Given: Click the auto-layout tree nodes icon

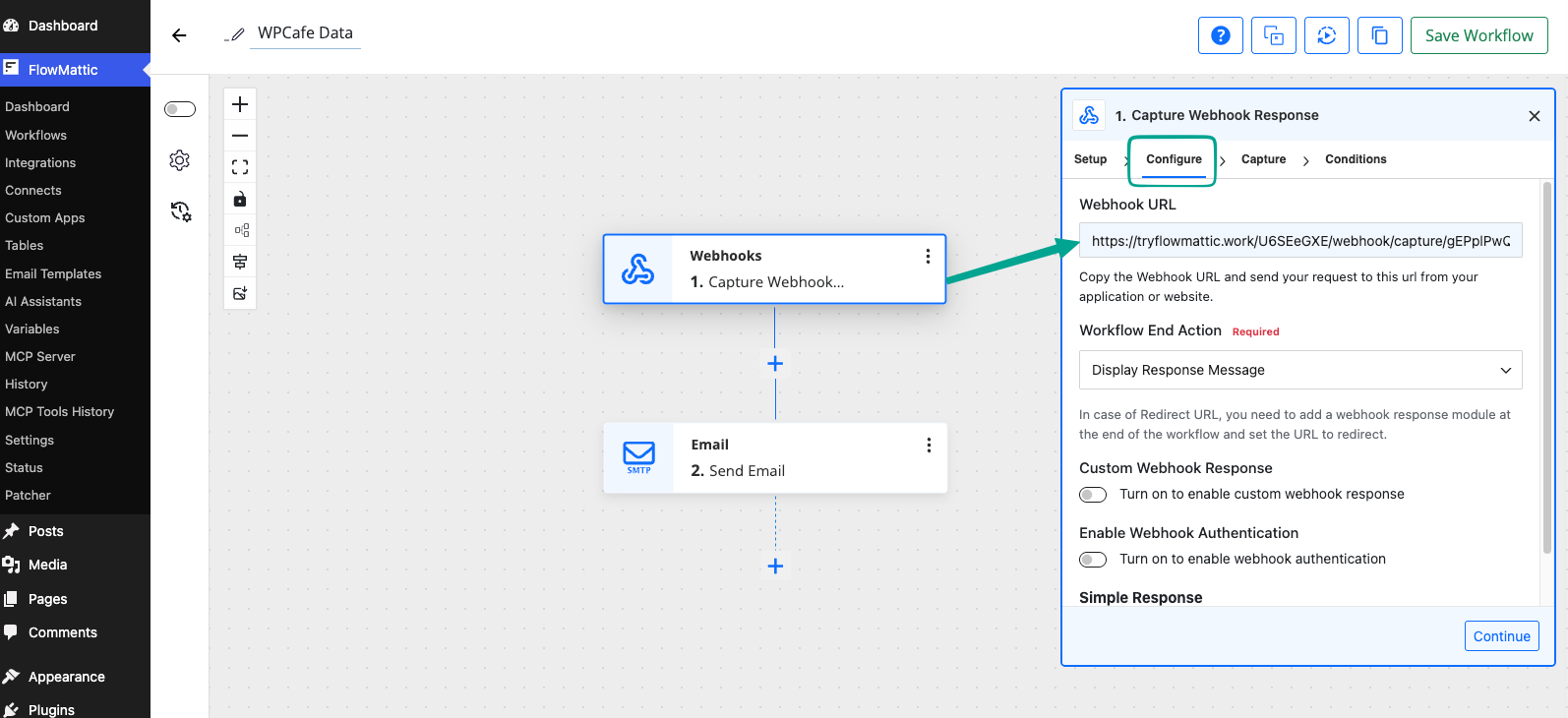Looking at the screenshot, I should (x=240, y=230).
